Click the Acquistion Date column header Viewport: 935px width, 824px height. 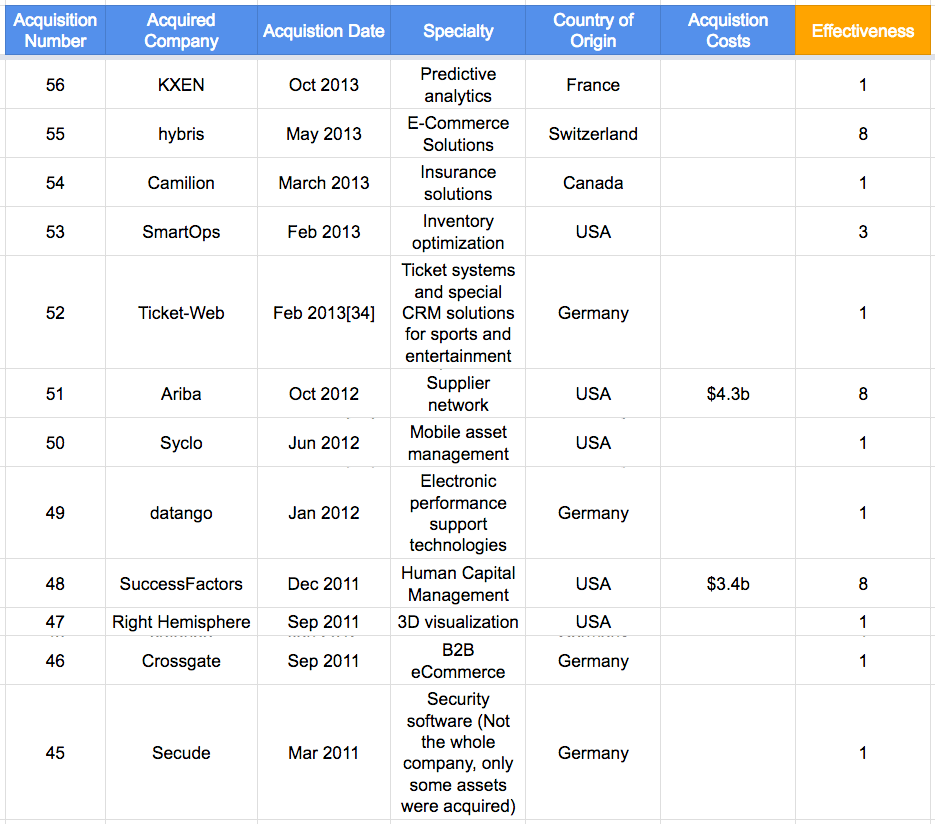(324, 30)
